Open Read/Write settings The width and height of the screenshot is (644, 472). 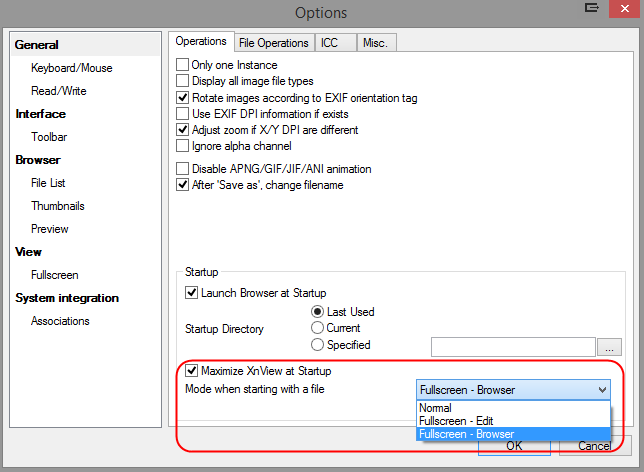[x=59, y=91]
